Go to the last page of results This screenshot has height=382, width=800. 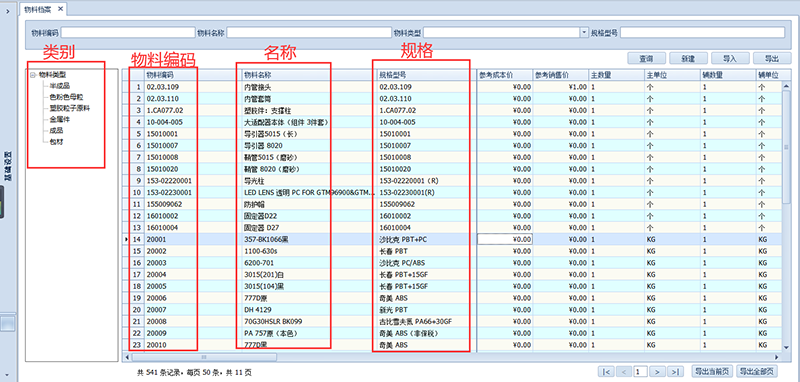pyautogui.click(x=676, y=371)
